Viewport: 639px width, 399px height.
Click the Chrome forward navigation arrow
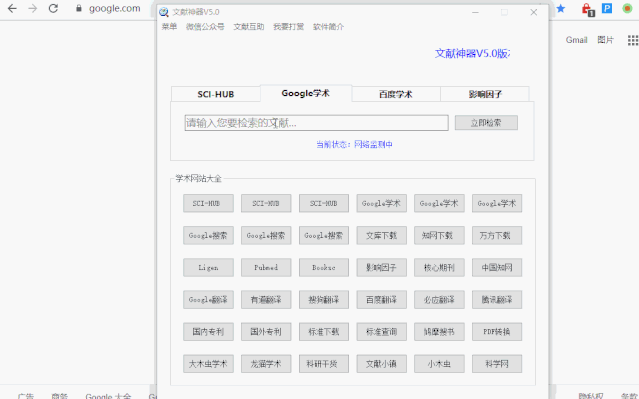coord(33,9)
